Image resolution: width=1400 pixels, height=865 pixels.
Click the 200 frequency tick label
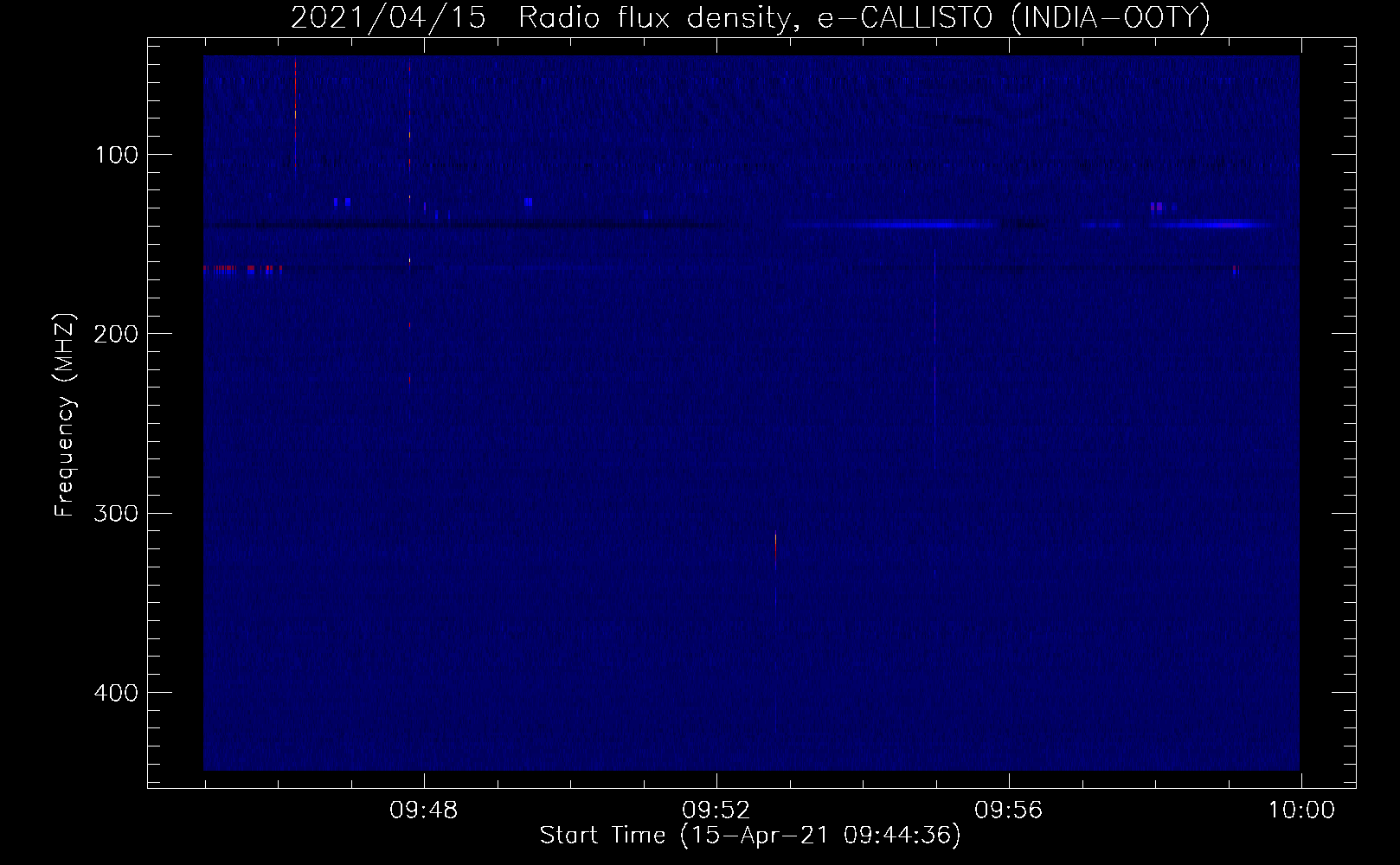pos(115,334)
